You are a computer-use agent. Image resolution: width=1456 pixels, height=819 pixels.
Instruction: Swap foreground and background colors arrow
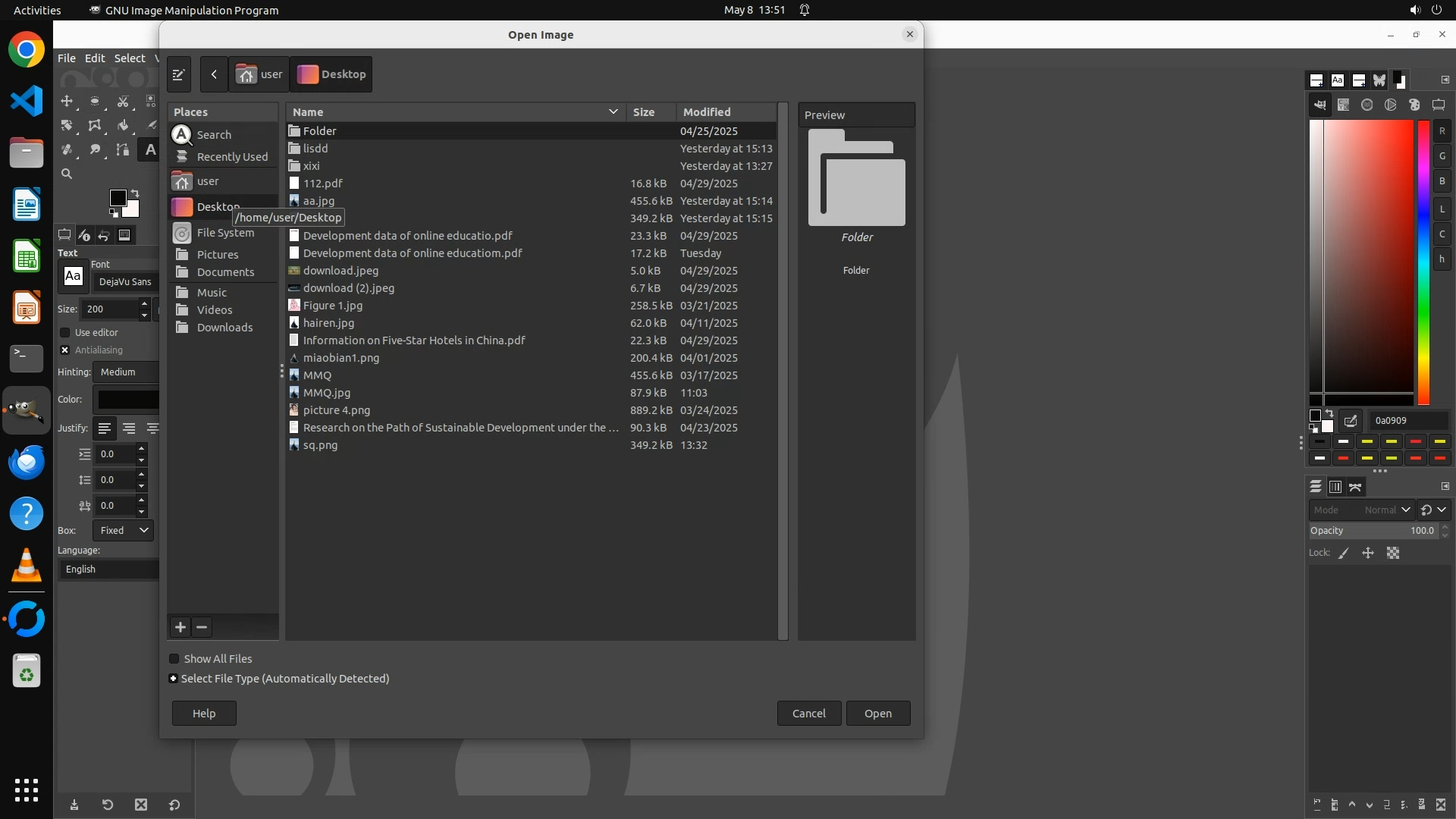click(x=135, y=193)
